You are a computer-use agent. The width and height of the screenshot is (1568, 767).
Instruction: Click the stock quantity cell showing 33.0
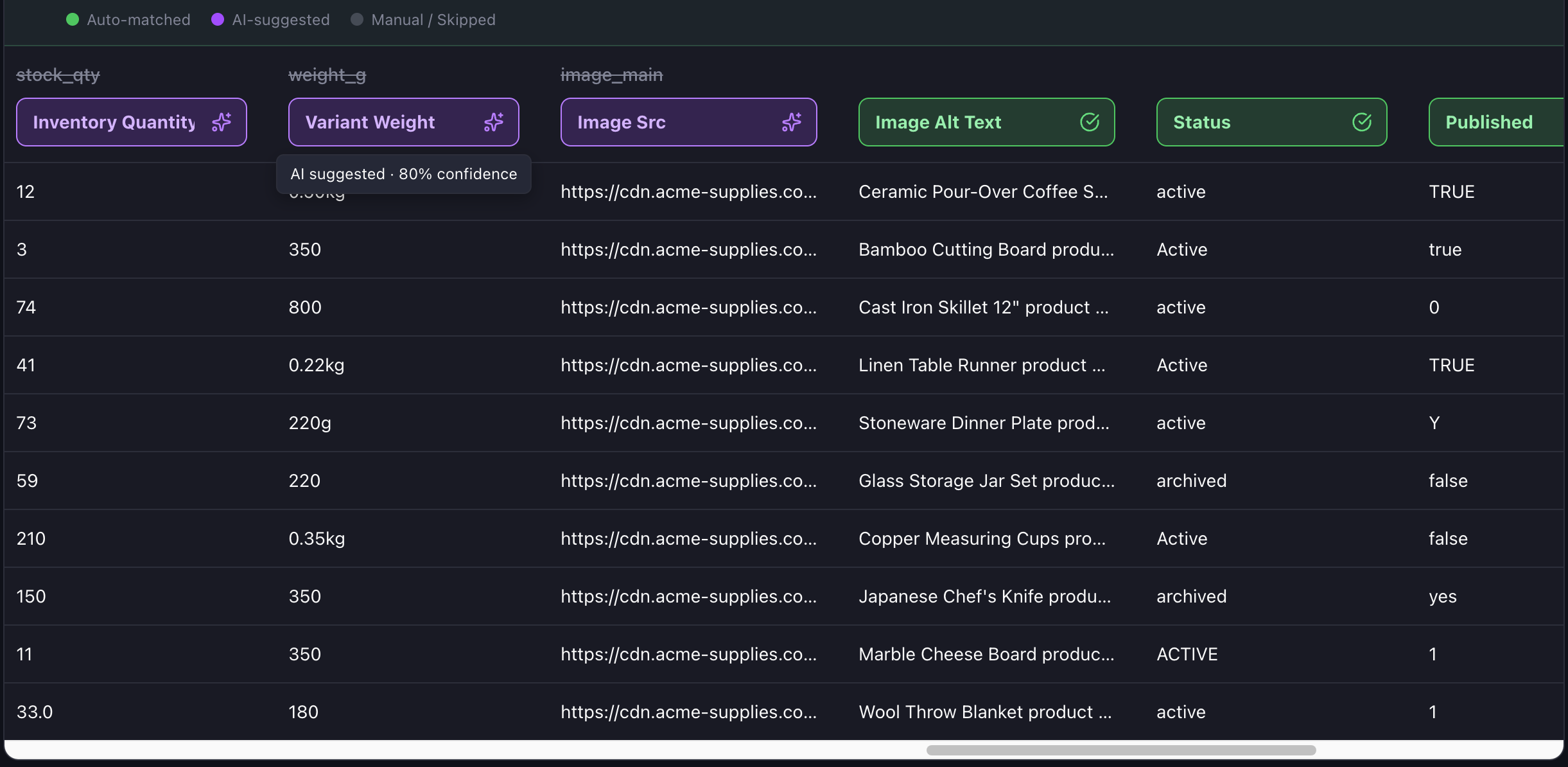click(x=35, y=712)
